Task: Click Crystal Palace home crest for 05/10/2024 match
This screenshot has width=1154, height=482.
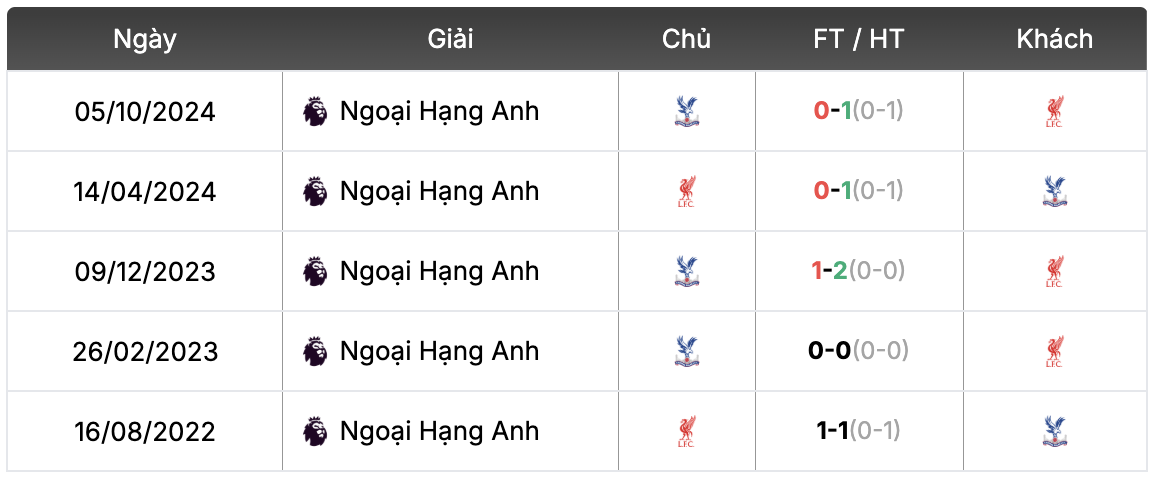Action: pyautogui.click(x=687, y=111)
